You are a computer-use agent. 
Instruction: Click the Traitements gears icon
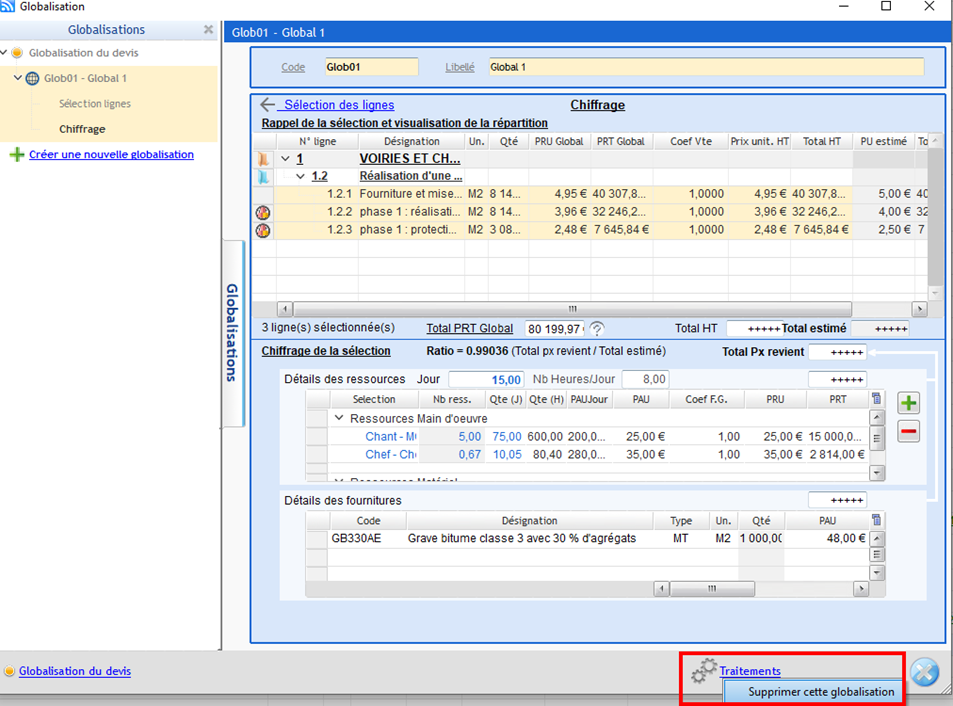point(704,670)
